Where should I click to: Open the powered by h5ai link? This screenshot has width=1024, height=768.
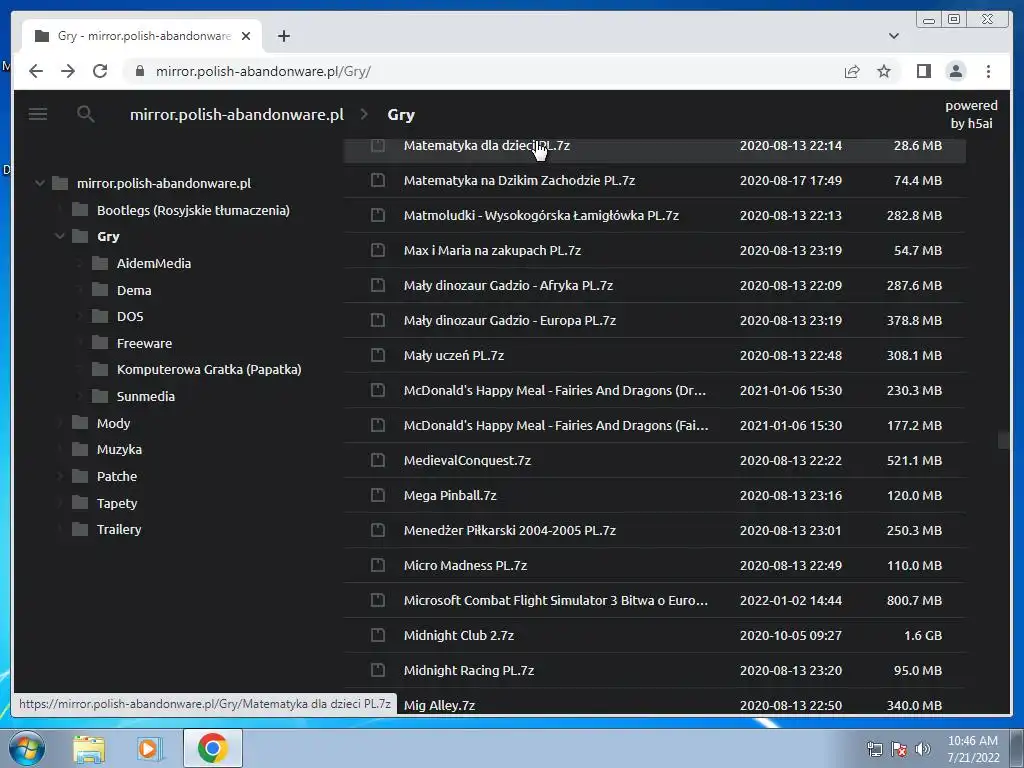[x=971, y=114]
